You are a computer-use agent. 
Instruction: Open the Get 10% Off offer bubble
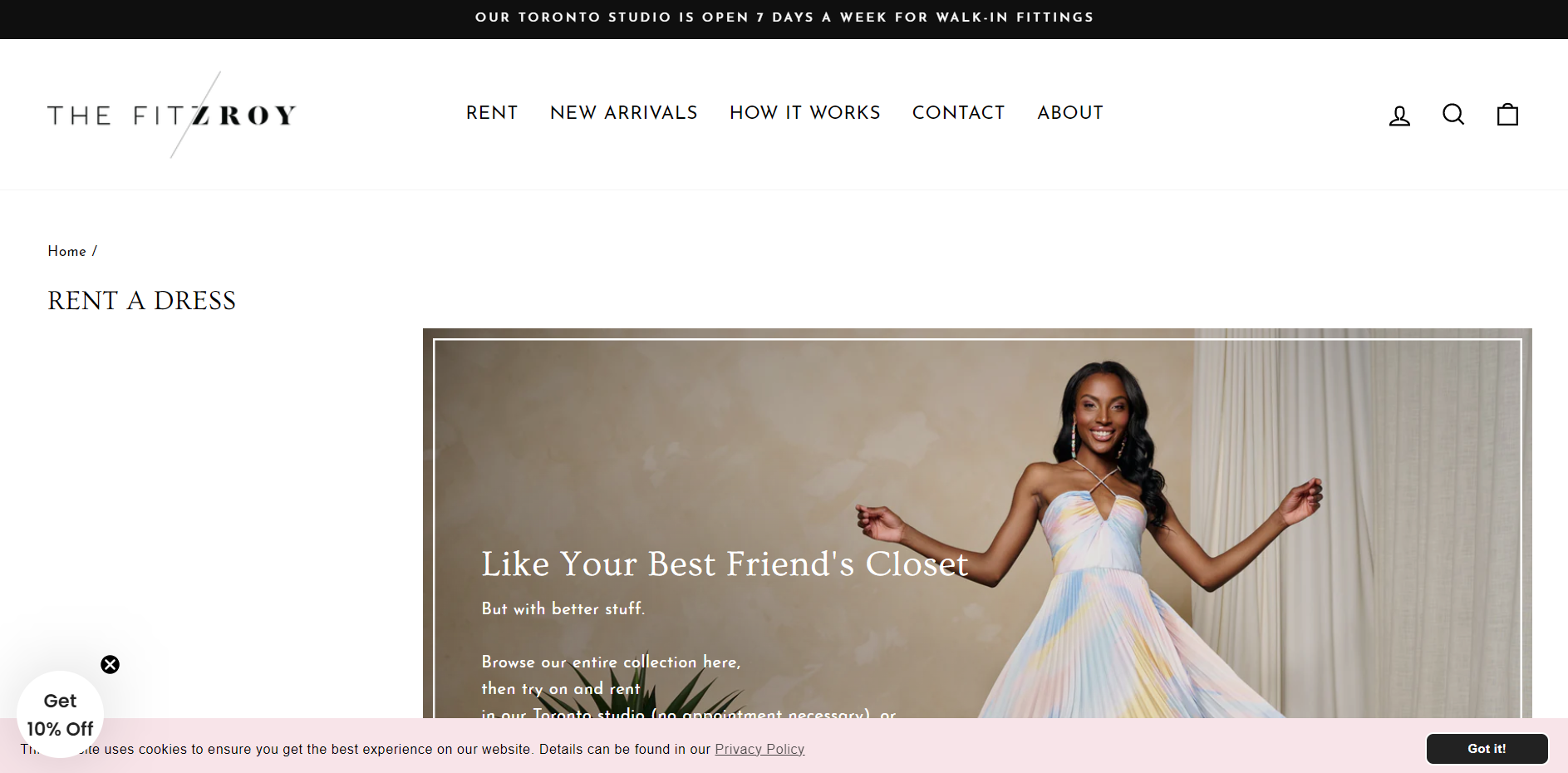(60, 715)
